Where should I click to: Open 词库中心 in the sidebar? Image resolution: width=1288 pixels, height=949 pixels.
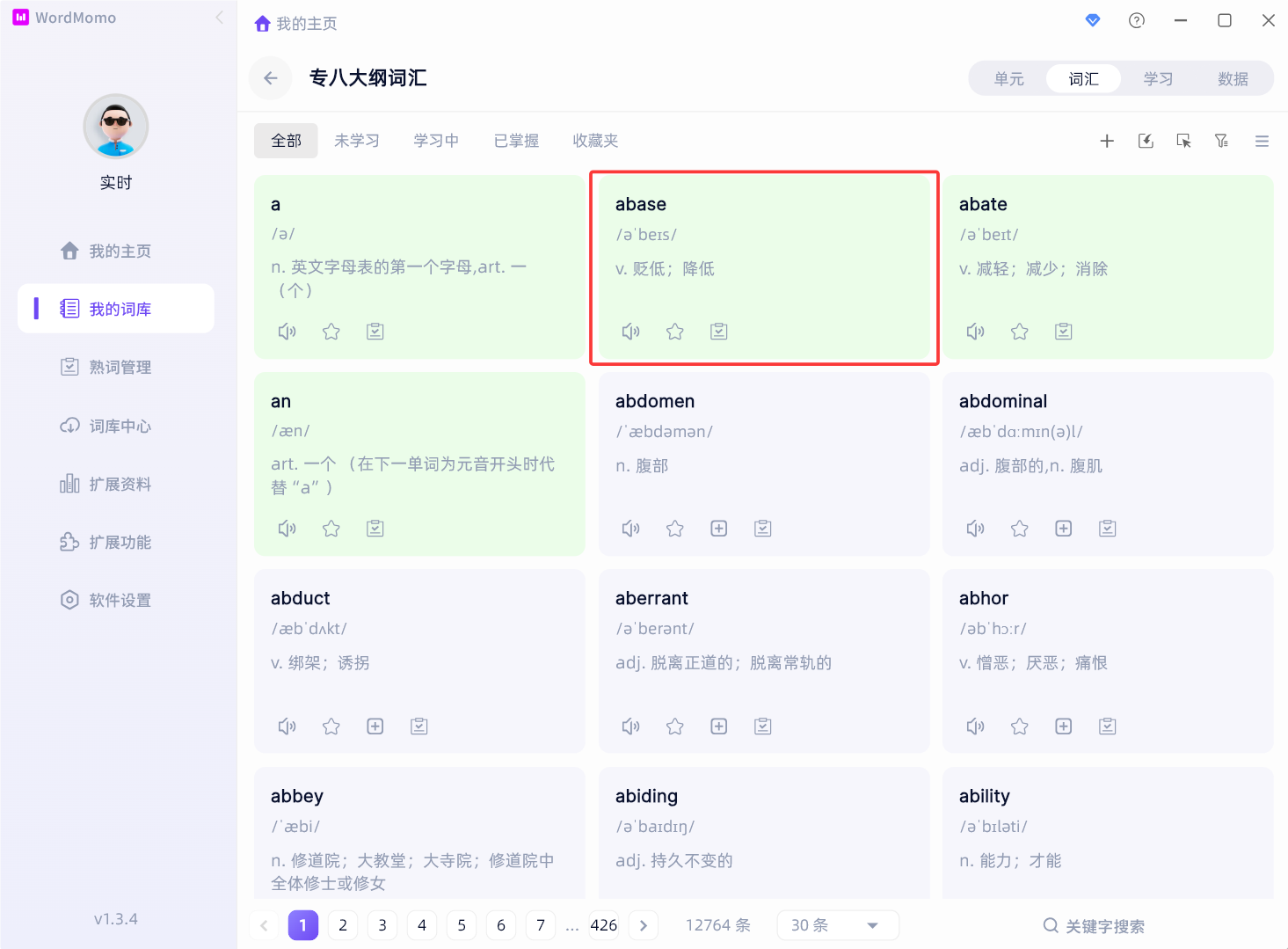point(116,426)
